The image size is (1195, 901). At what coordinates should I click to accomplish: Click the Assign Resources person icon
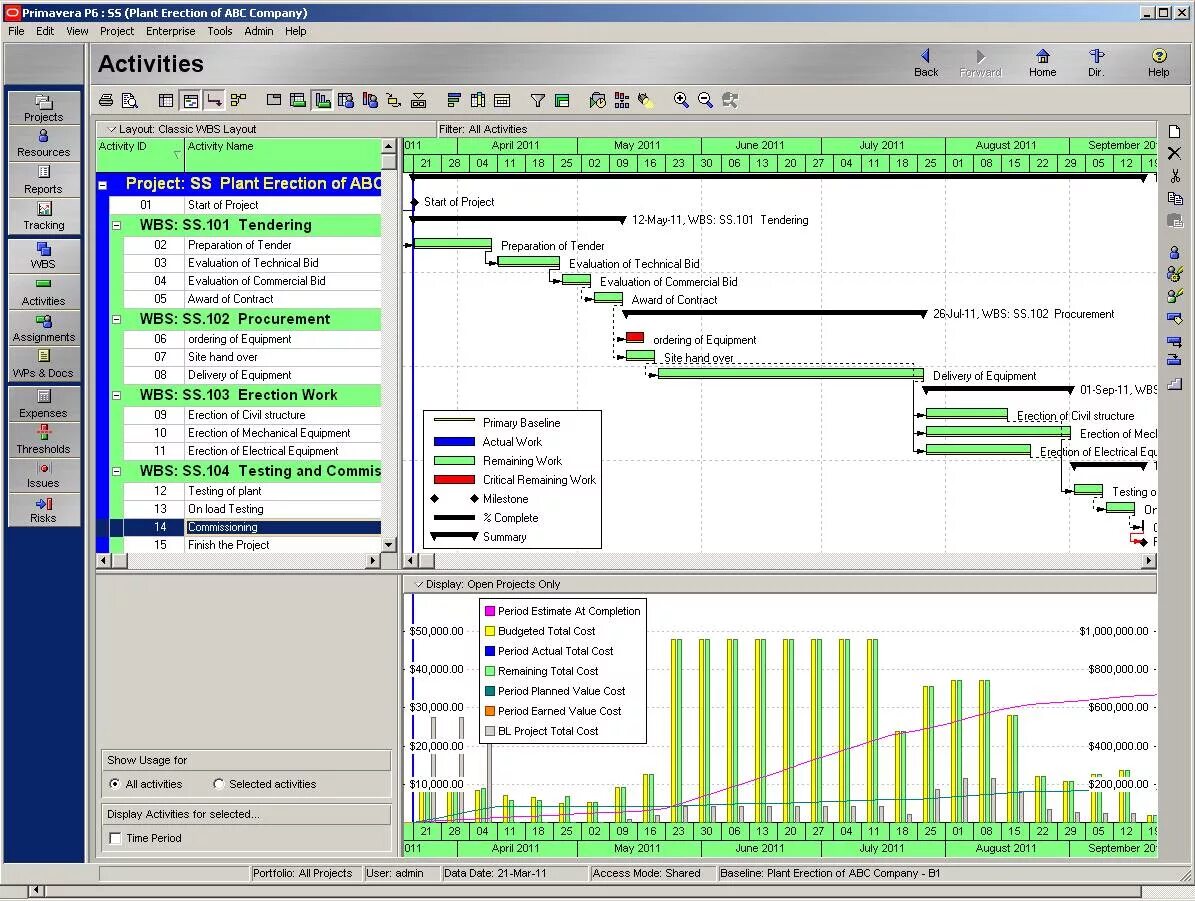[1174, 252]
